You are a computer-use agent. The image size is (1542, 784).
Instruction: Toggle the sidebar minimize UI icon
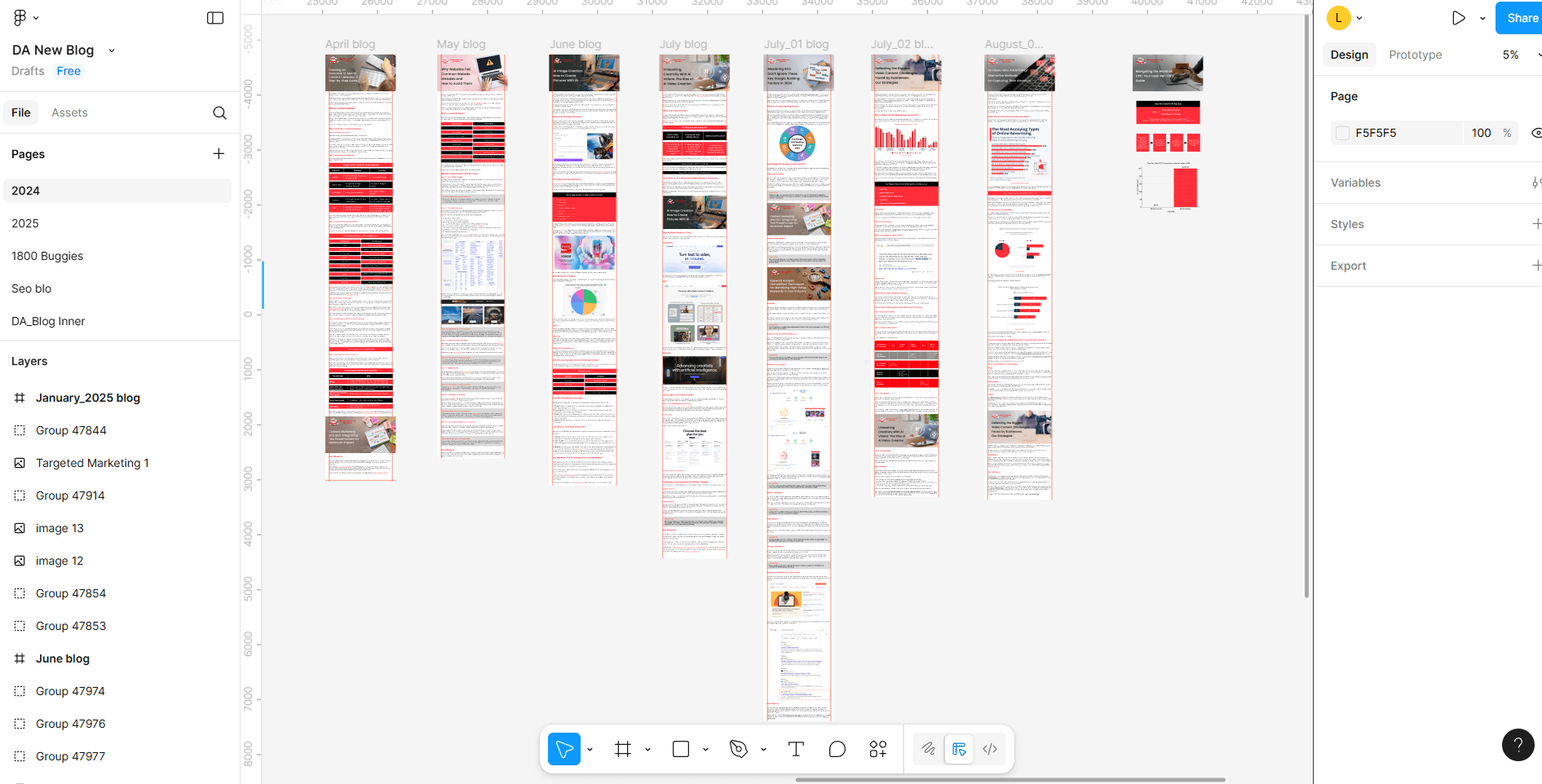click(x=215, y=18)
